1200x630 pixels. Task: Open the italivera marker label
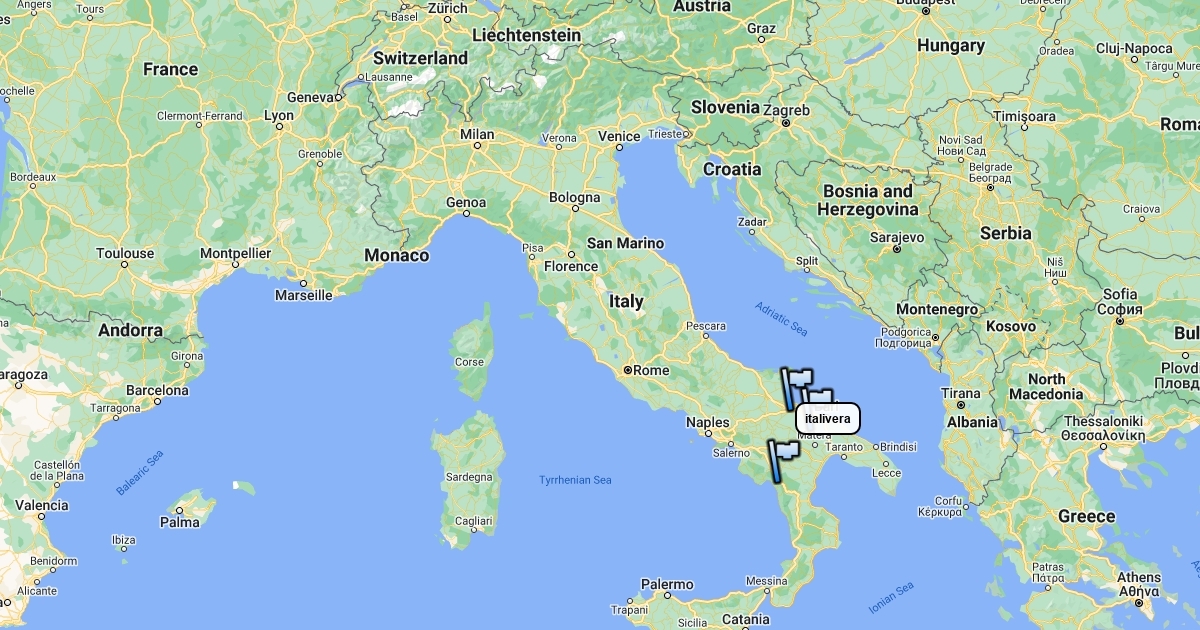[828, 419]
